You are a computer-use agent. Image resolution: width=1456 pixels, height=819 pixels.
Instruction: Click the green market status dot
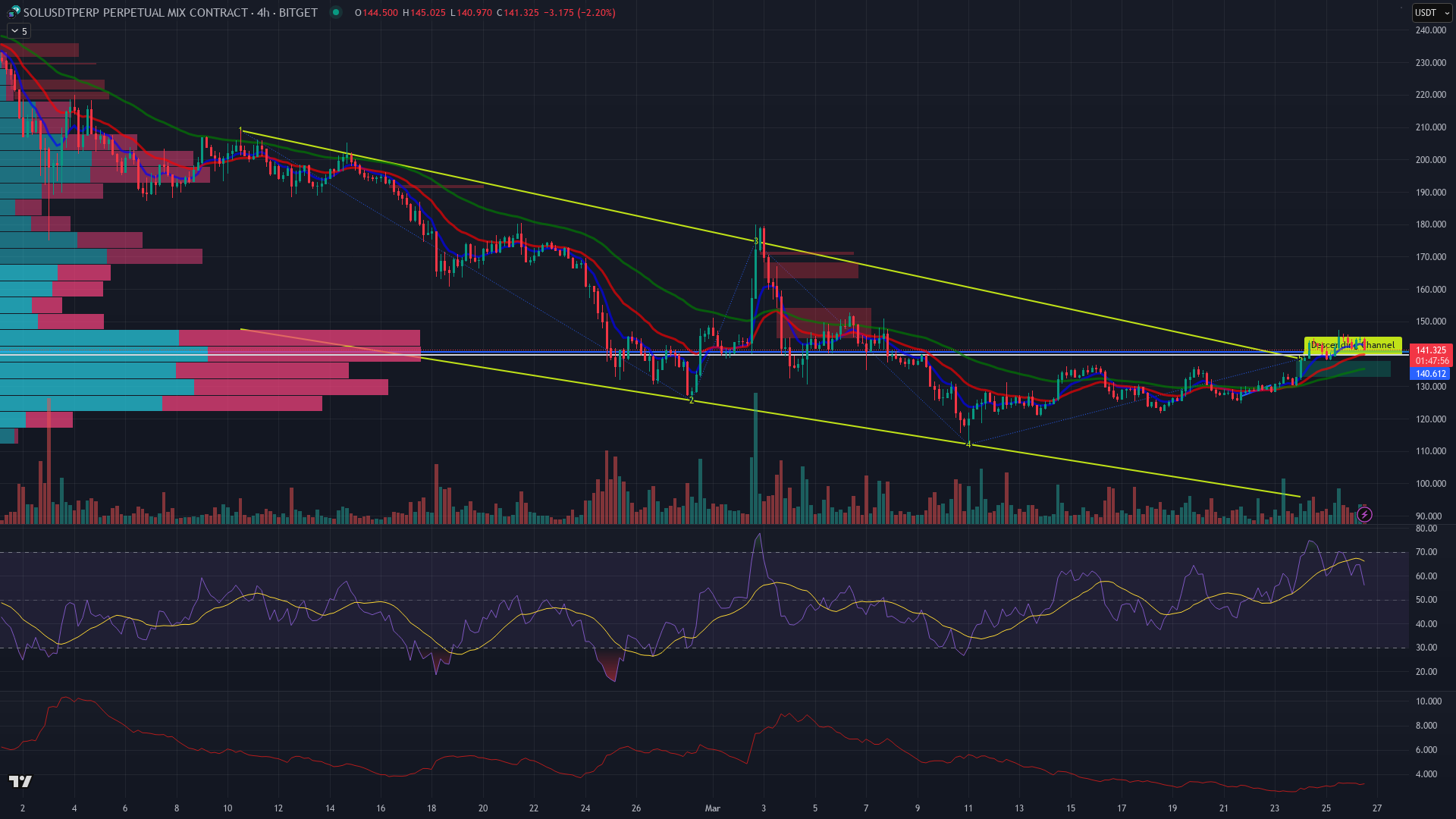coord(336,12)
